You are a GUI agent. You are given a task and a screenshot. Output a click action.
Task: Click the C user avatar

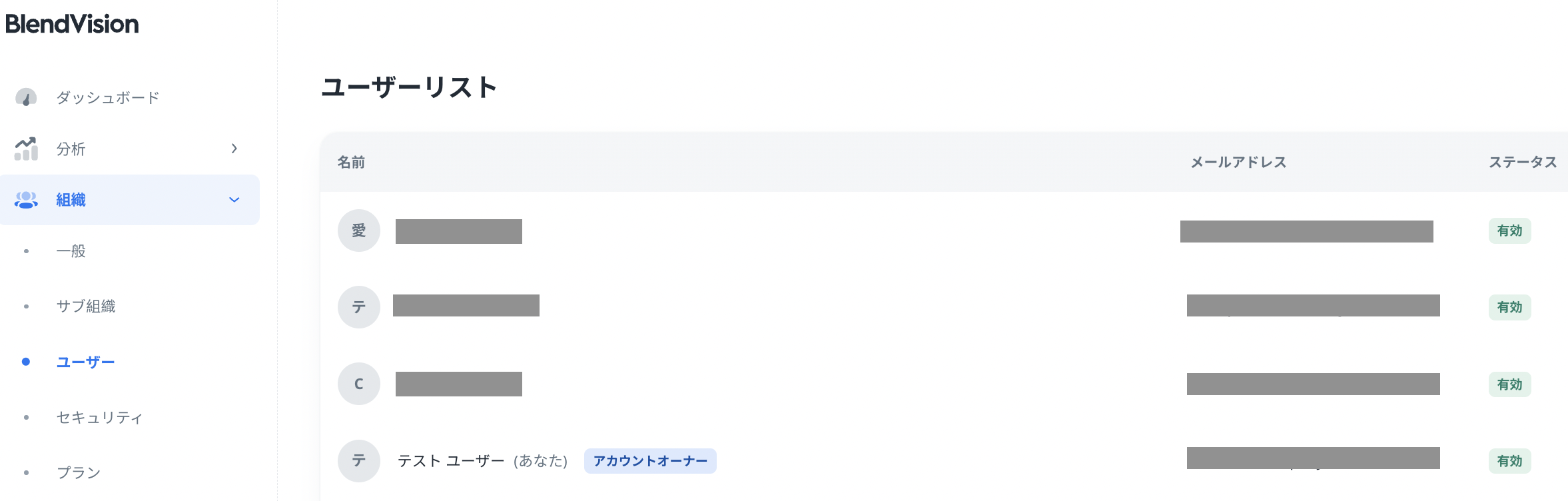coord(359,384)
